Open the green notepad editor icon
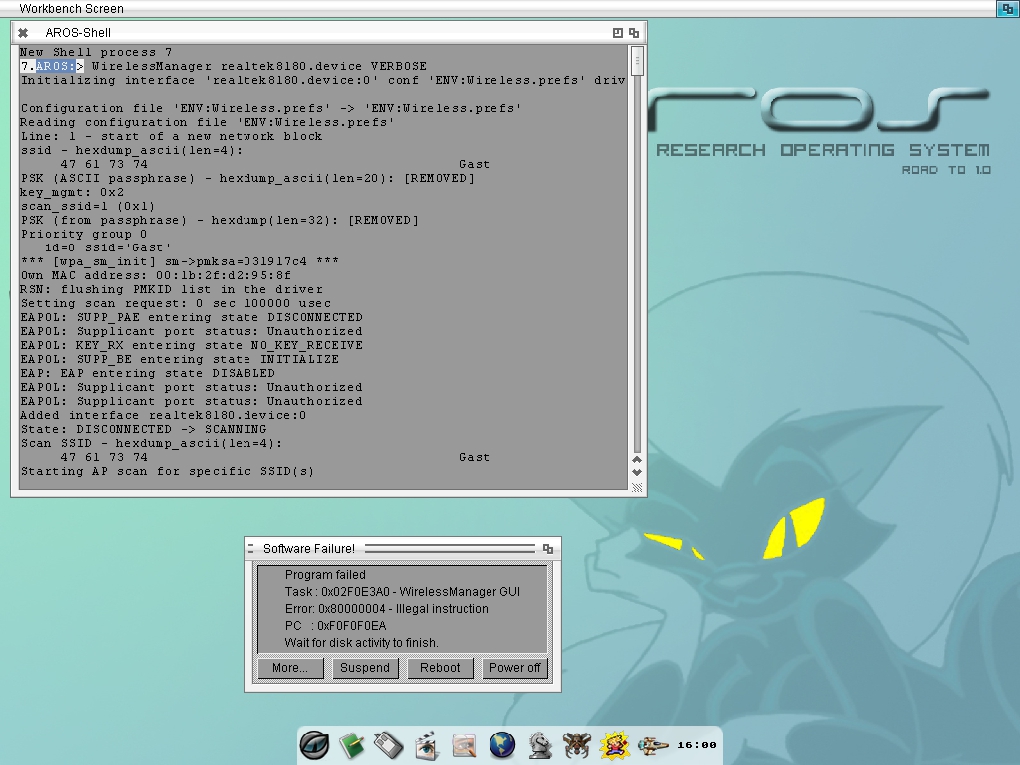This screenshot has height=765, width=1020. click(x=351, y=745)
